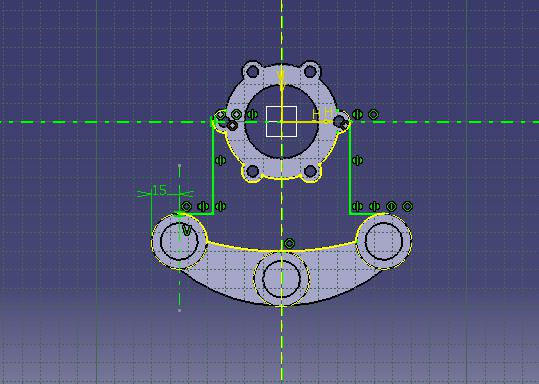Viewport: 539px width, 384px height.
Task: Click the V axis label on left boss
Action: [186, 230]
